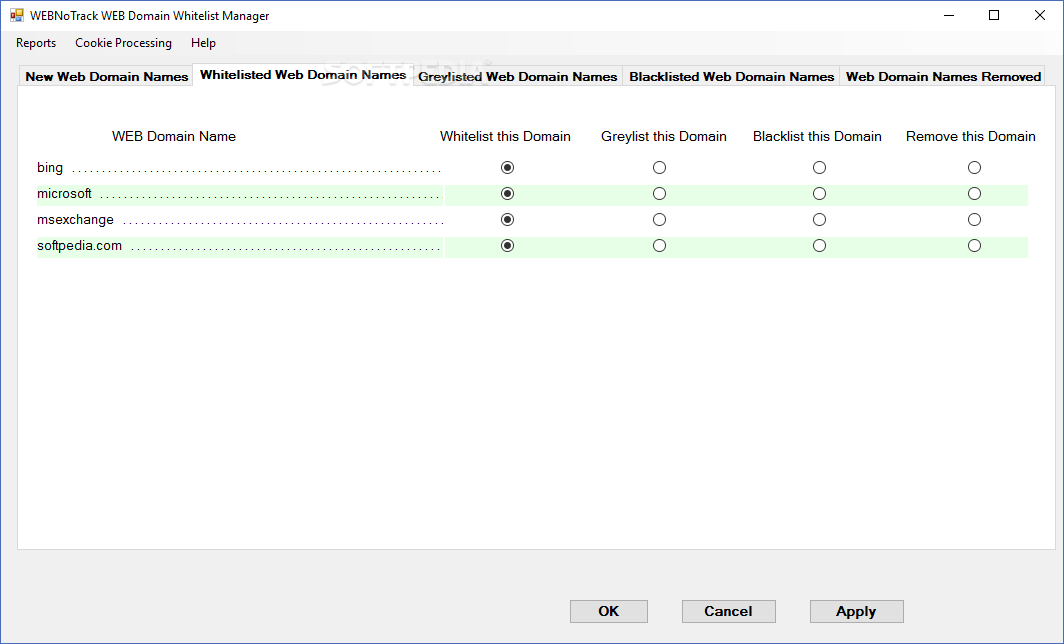Mark msexchange domain for removal
Image resolution: width=1064 pixels, height=644 pixels.
(974, 220)
